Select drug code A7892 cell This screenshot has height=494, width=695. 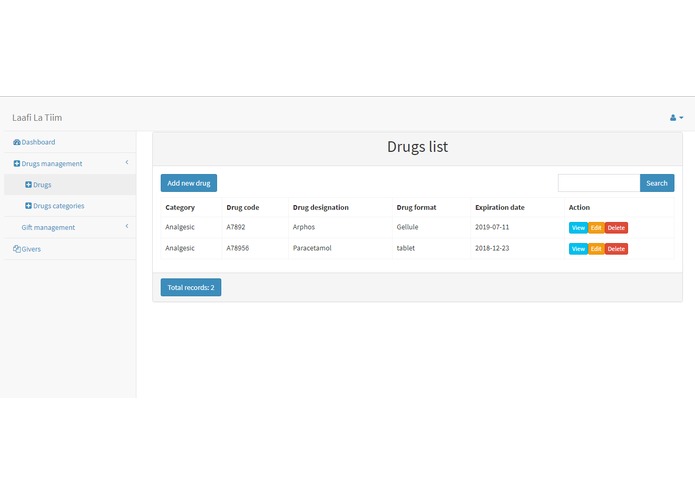coord(236,227)
